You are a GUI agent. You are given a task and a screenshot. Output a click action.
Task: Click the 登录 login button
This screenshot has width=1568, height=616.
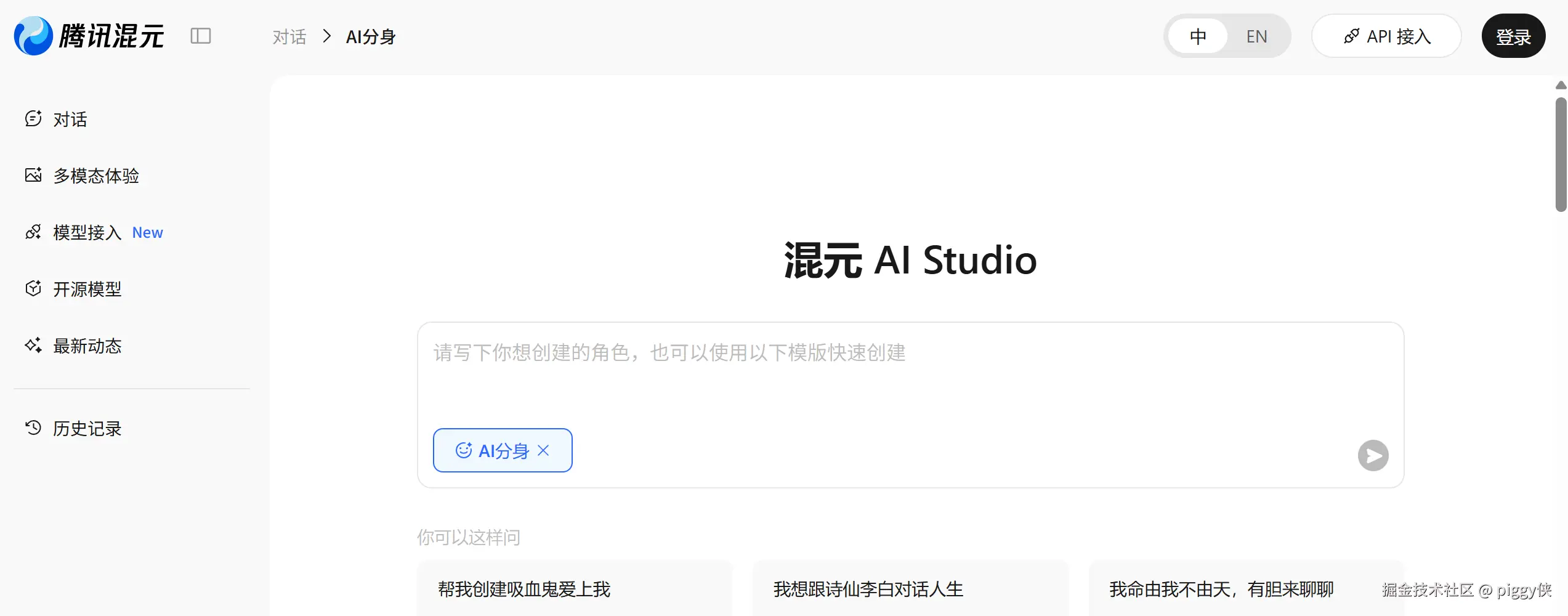pyautogui.click(x=1514, y=36)
